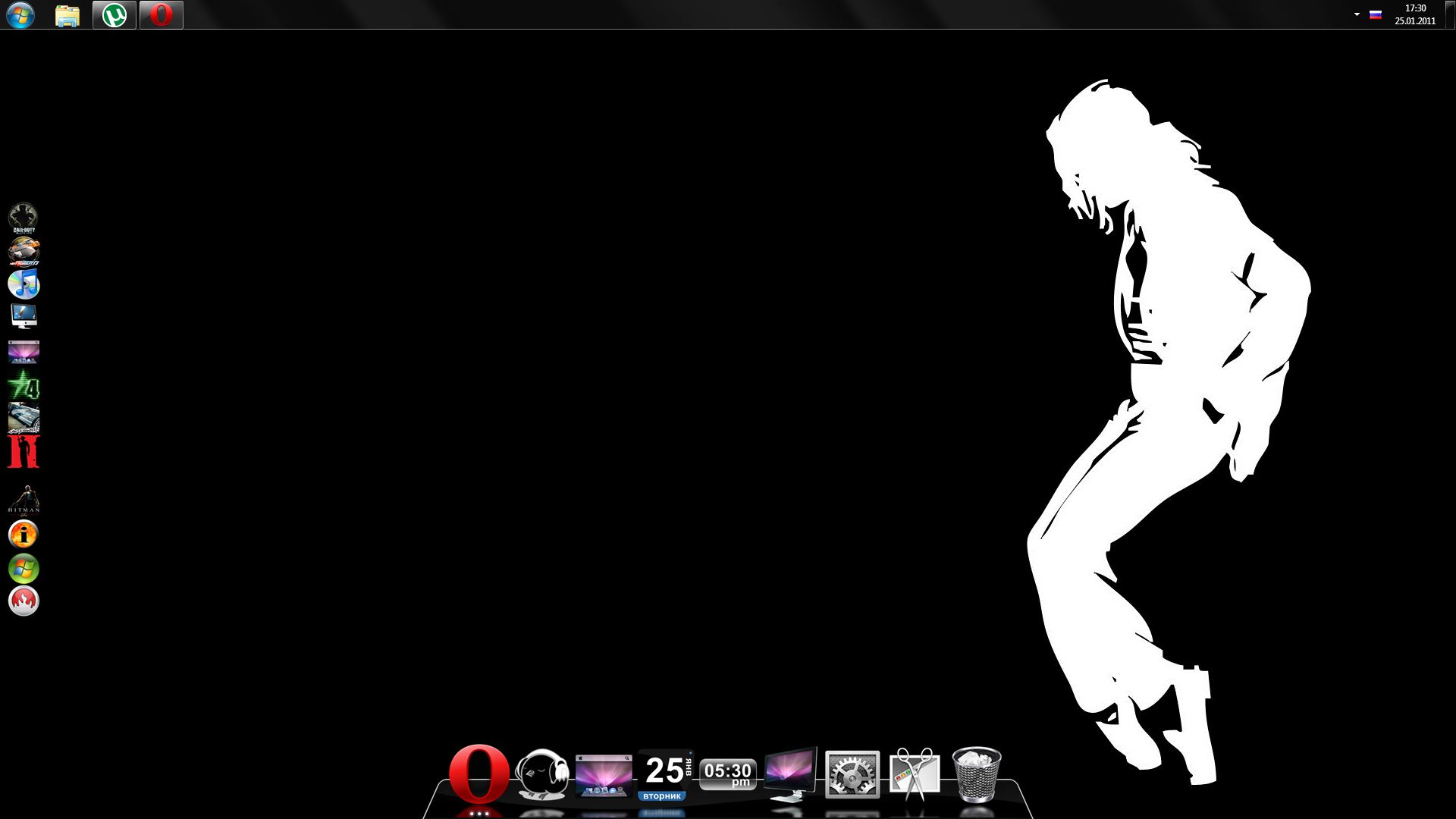Open Opera browser from the bottom dock

coord(479,773)
